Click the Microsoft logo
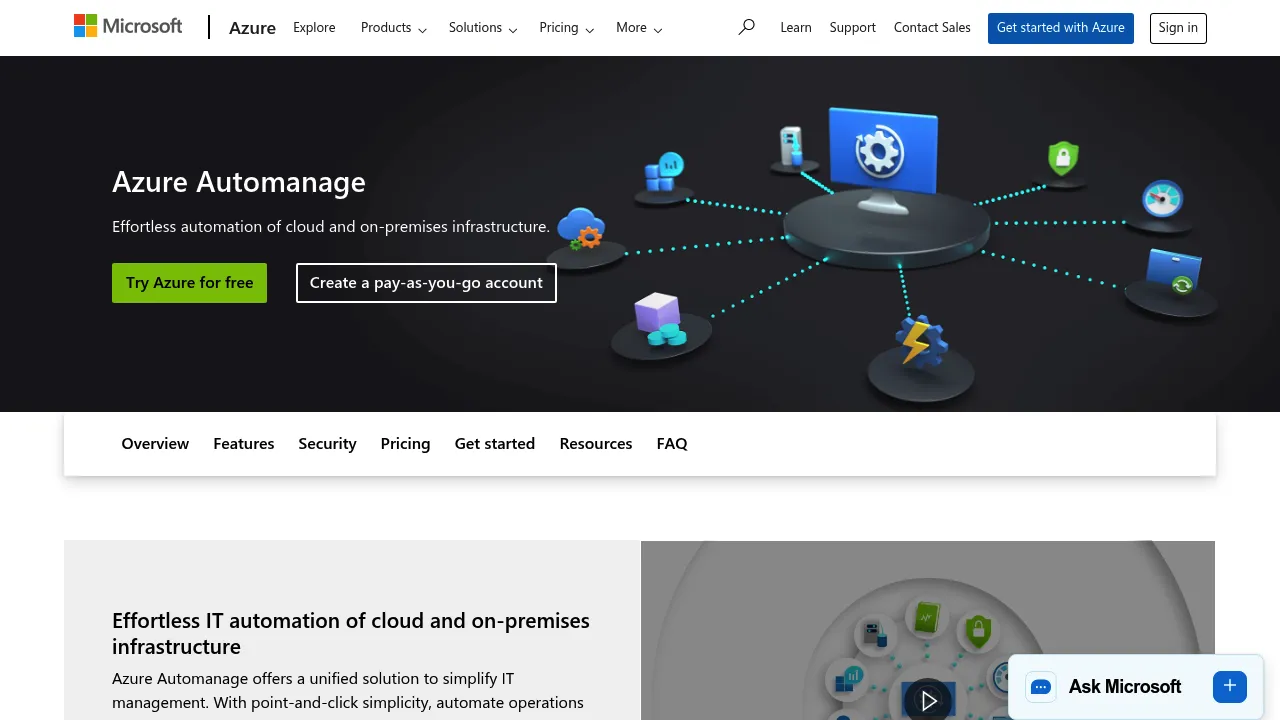The height and width of the screenshot is (720, 1280). pyautogui.click(x=128, y=26)
